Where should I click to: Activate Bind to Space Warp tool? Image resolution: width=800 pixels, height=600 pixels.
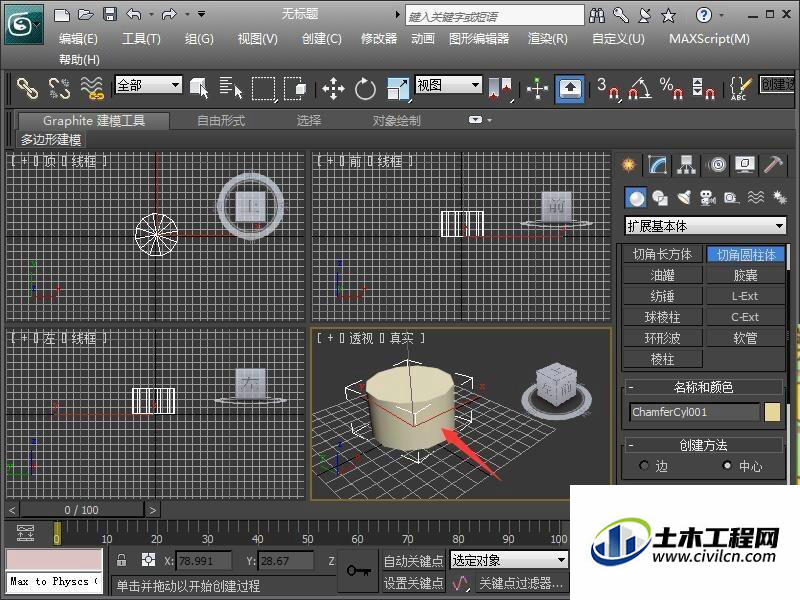[92, 88]
